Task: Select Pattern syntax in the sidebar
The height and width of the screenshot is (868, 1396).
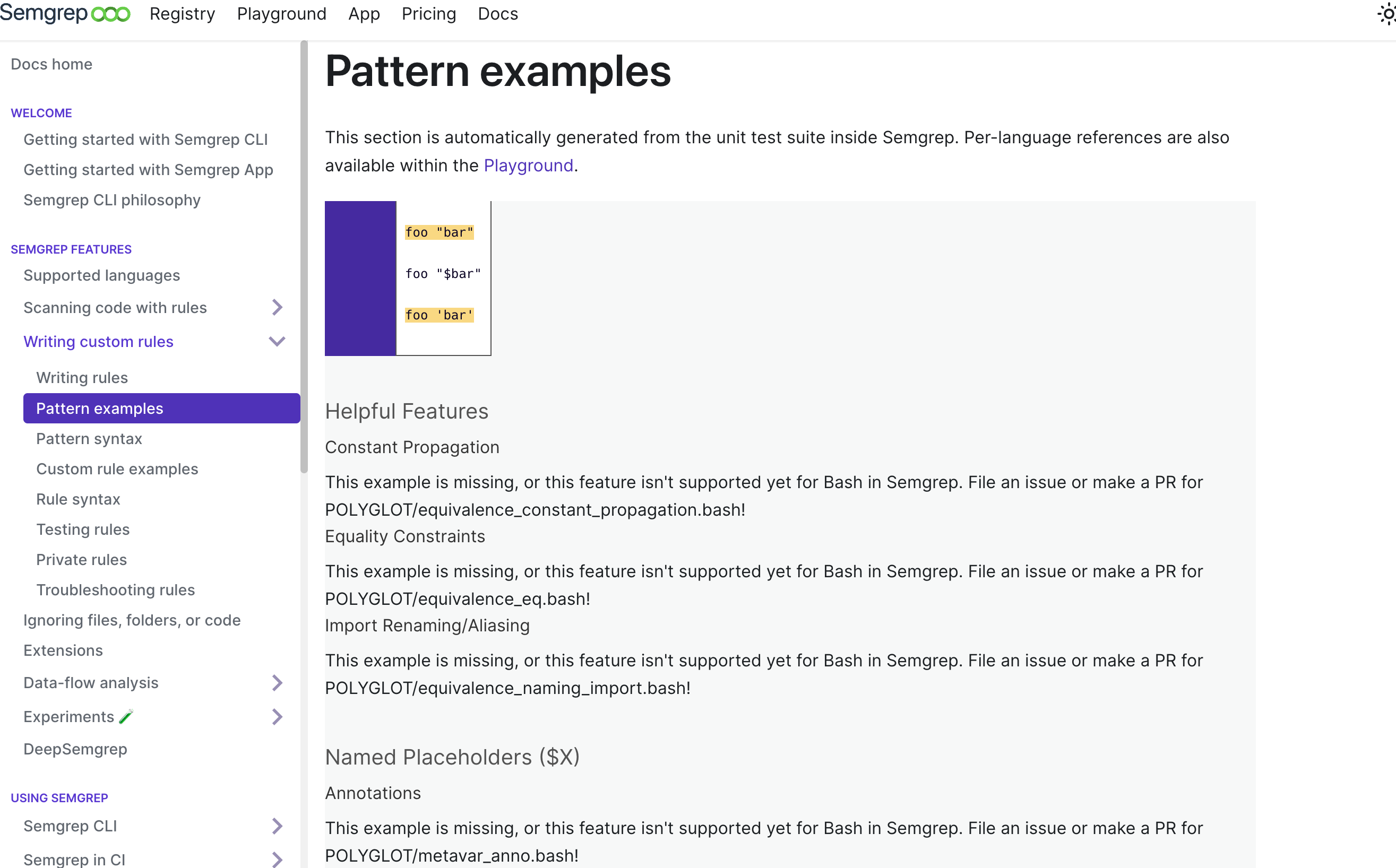Action: click(89, 439)
